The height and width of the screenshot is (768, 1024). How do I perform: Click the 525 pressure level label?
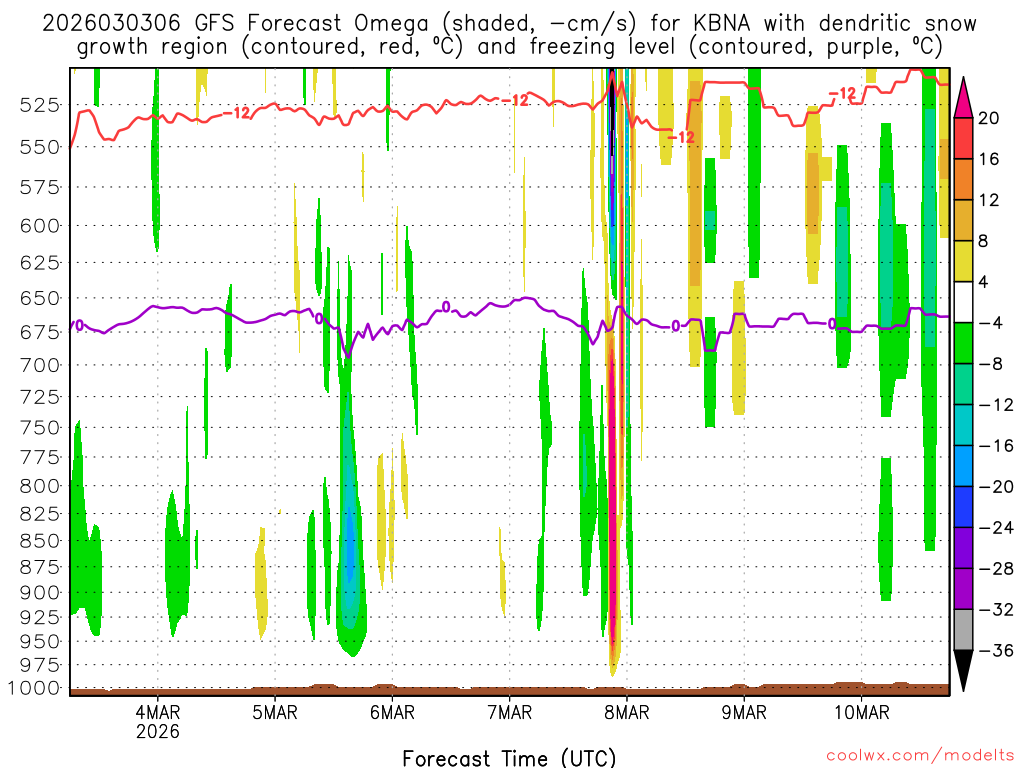[x=39, y=104]
